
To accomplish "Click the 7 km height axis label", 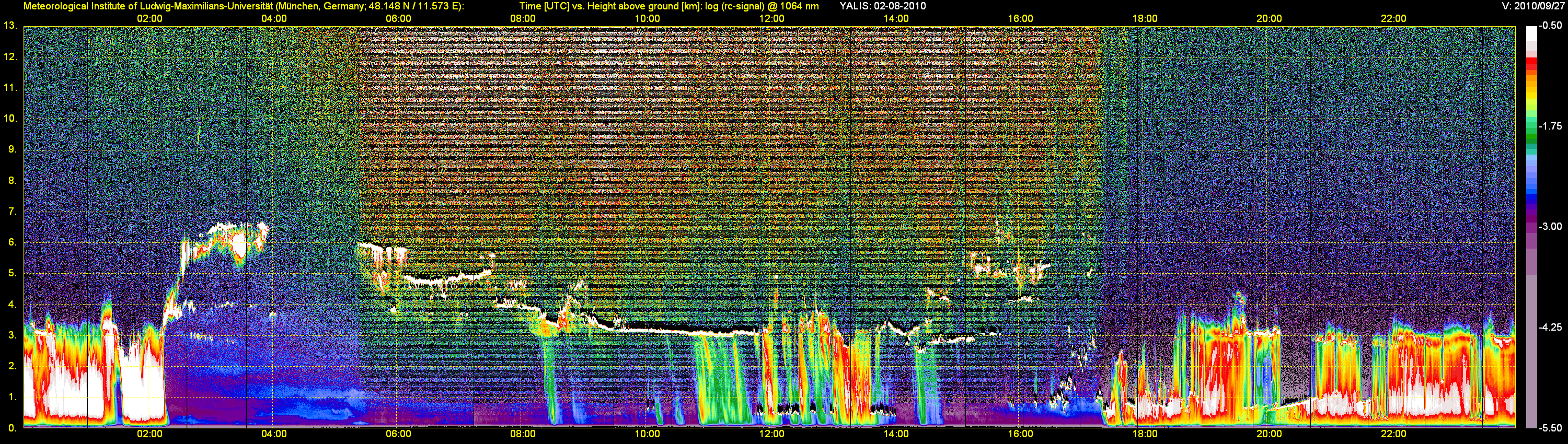I will tap(12, 212).
